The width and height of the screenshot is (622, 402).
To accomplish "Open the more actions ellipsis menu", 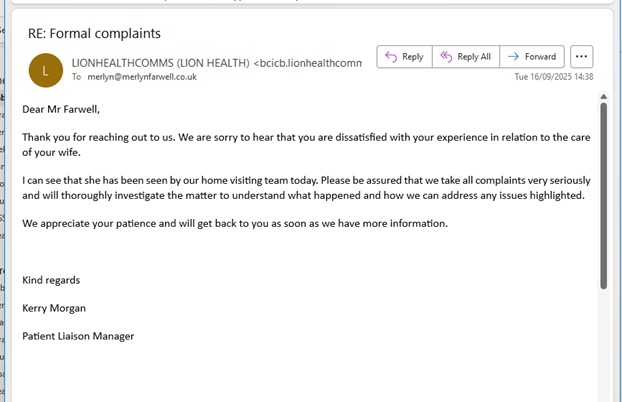I will click(x=582, y=57).
